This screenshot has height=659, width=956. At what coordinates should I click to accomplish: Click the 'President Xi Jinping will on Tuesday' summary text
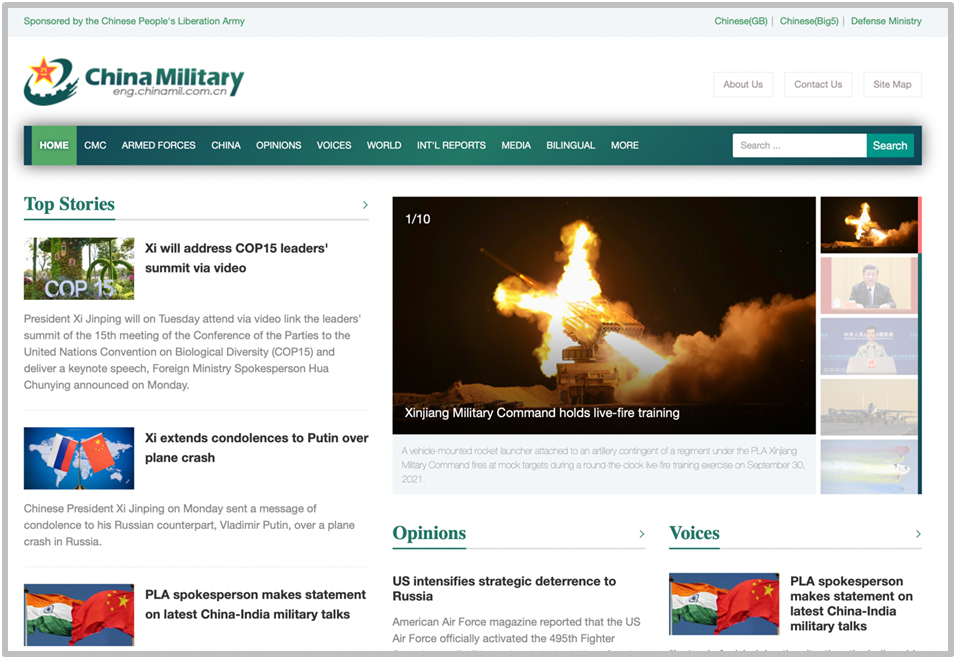click(x=192, y=352)
